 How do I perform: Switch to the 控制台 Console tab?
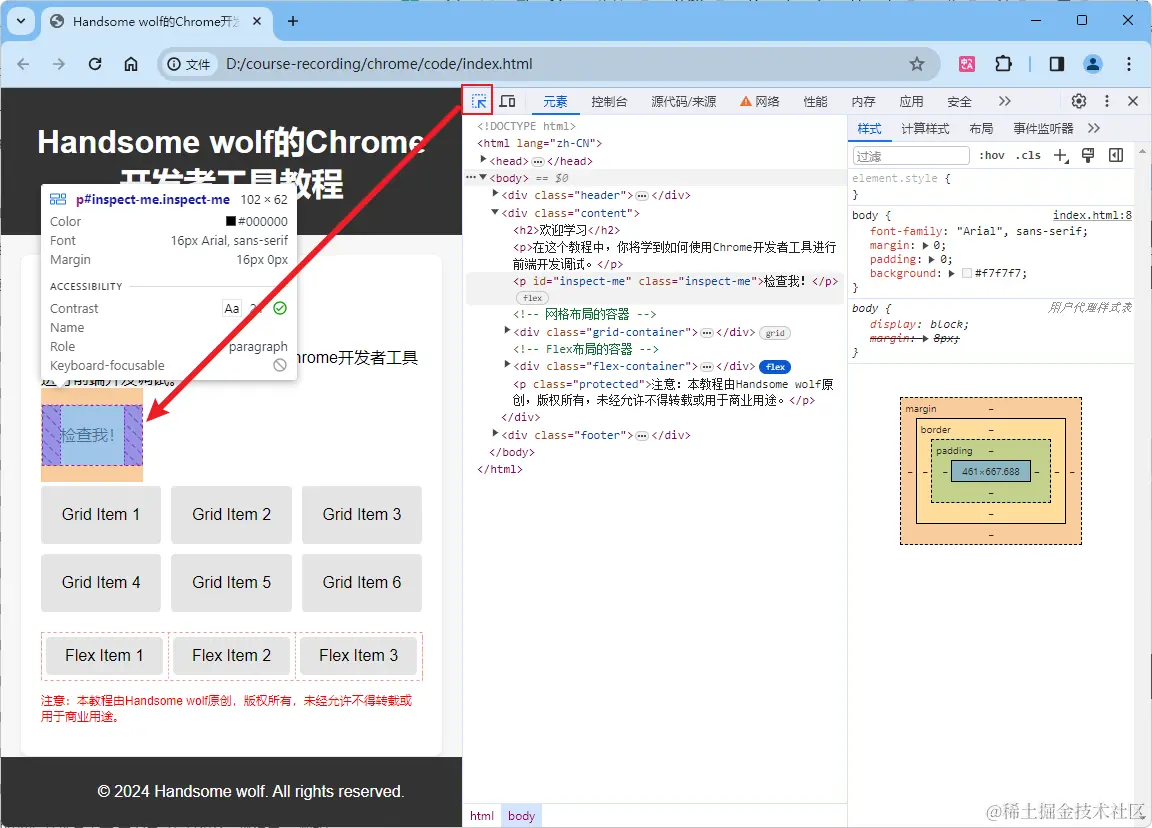click(609, 101)
